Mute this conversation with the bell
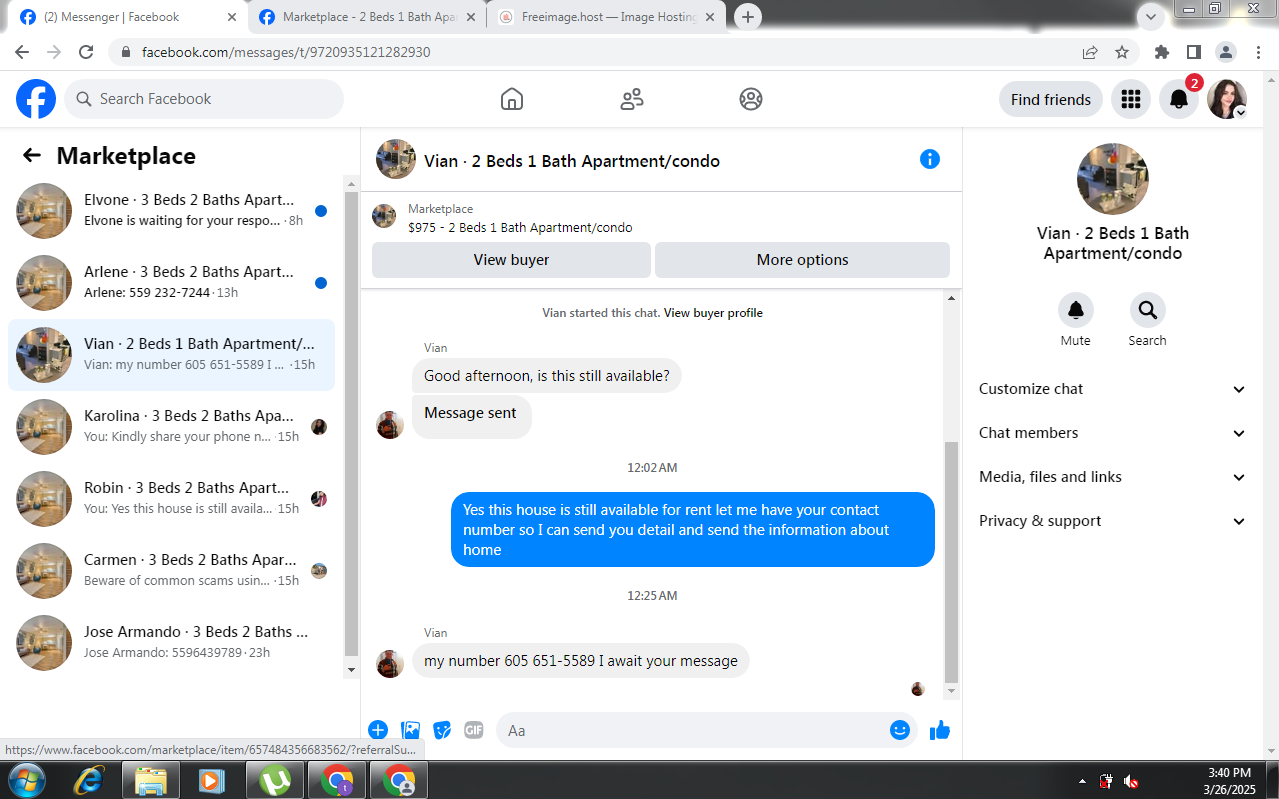 1076,310
